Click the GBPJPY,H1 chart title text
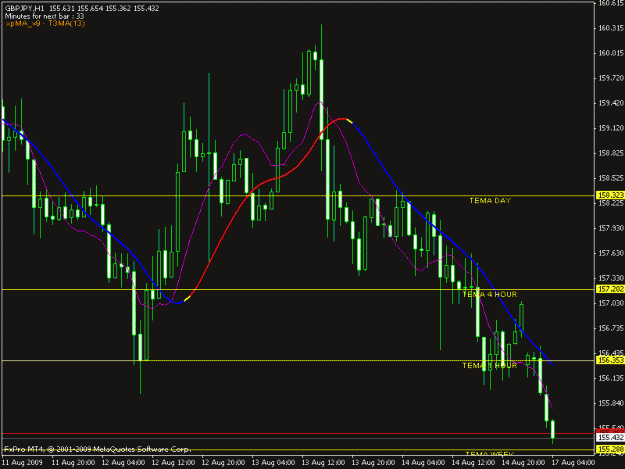Screen dimensions: 625x469 click(x=82, y=8)
